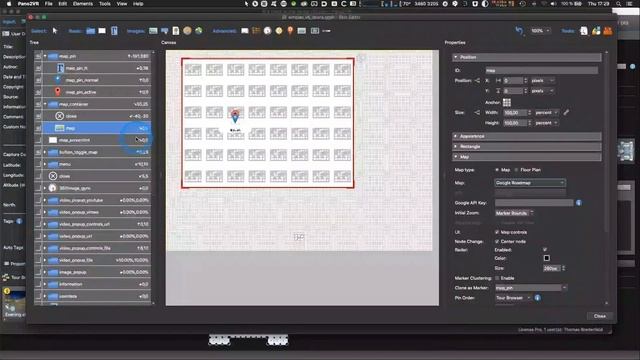Add a button image element
Image resolution: width=640 pixels, height=360 pixels.
click(165, 31)
